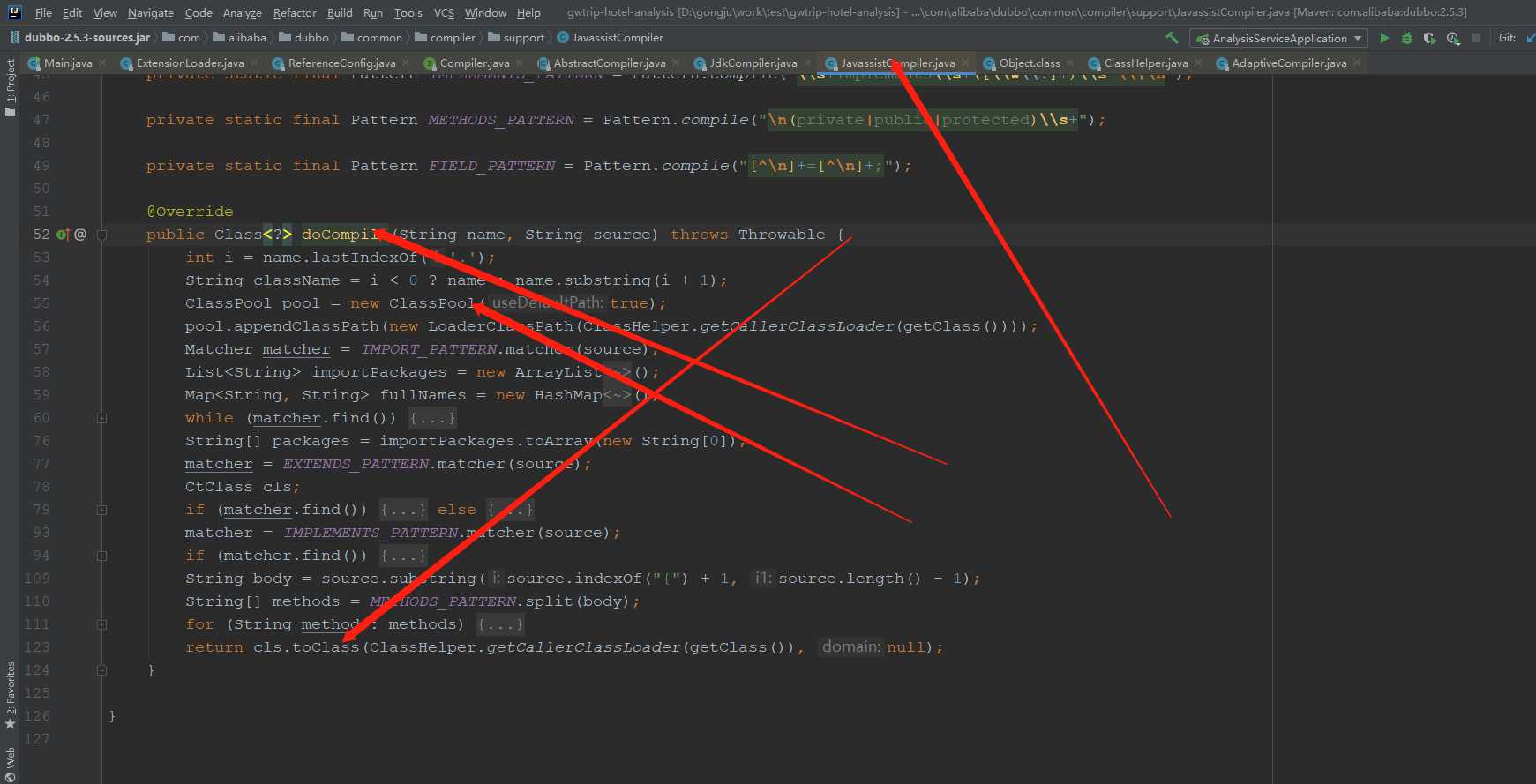Viewport: 1536px width, 784px height.
Task: Open the File menu
Action: tap(43, 12)
